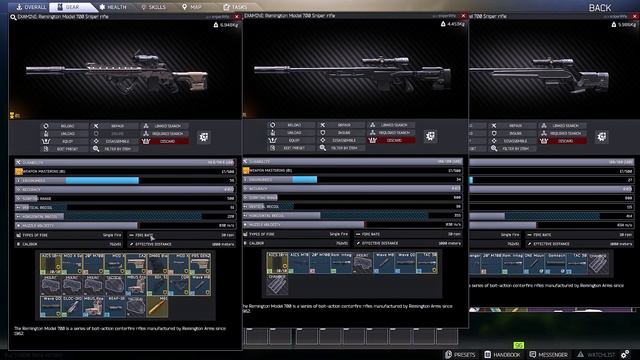Select Rem. Integ slot in middle window

(341, 262)
